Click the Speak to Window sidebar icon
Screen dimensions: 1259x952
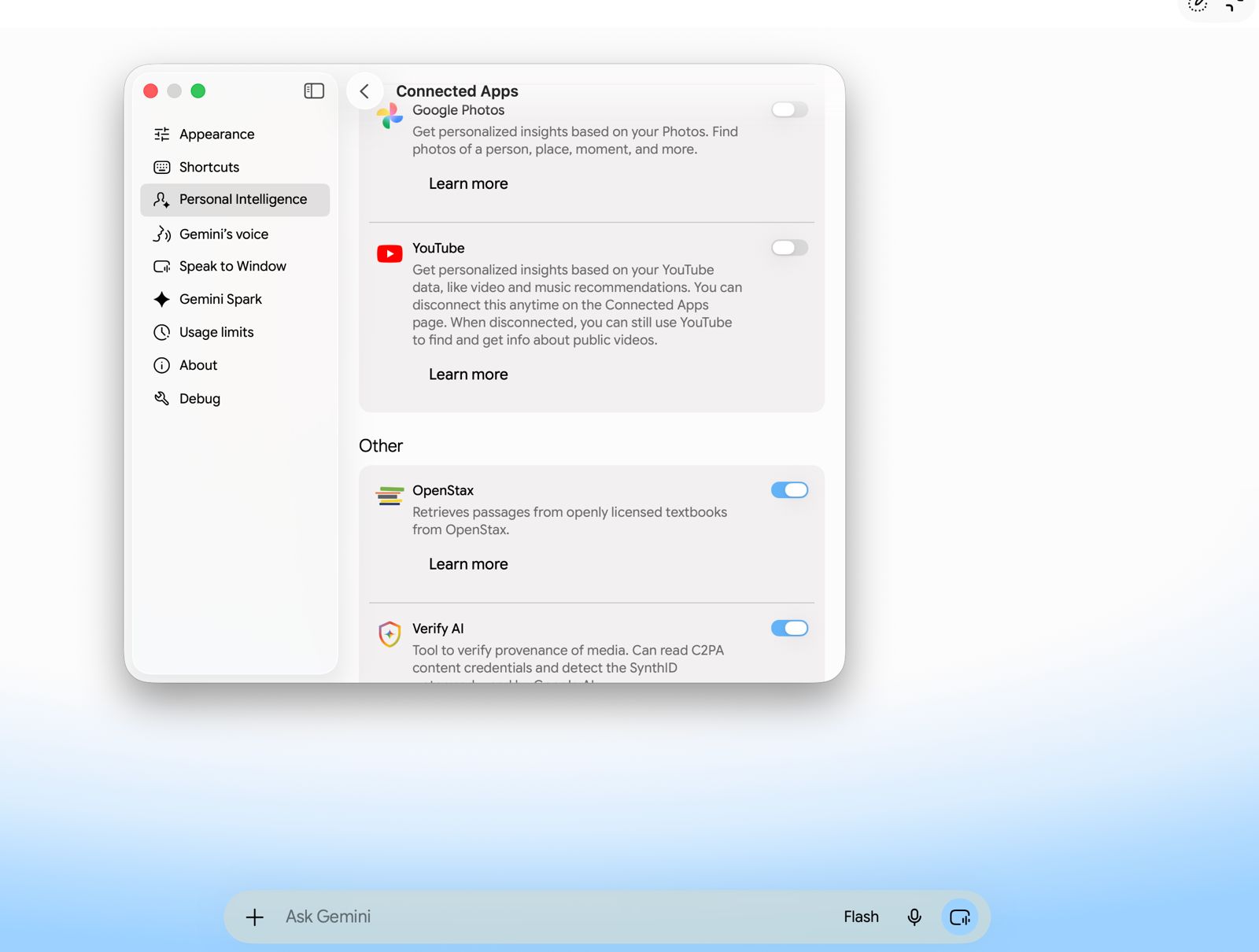(162, 267)
